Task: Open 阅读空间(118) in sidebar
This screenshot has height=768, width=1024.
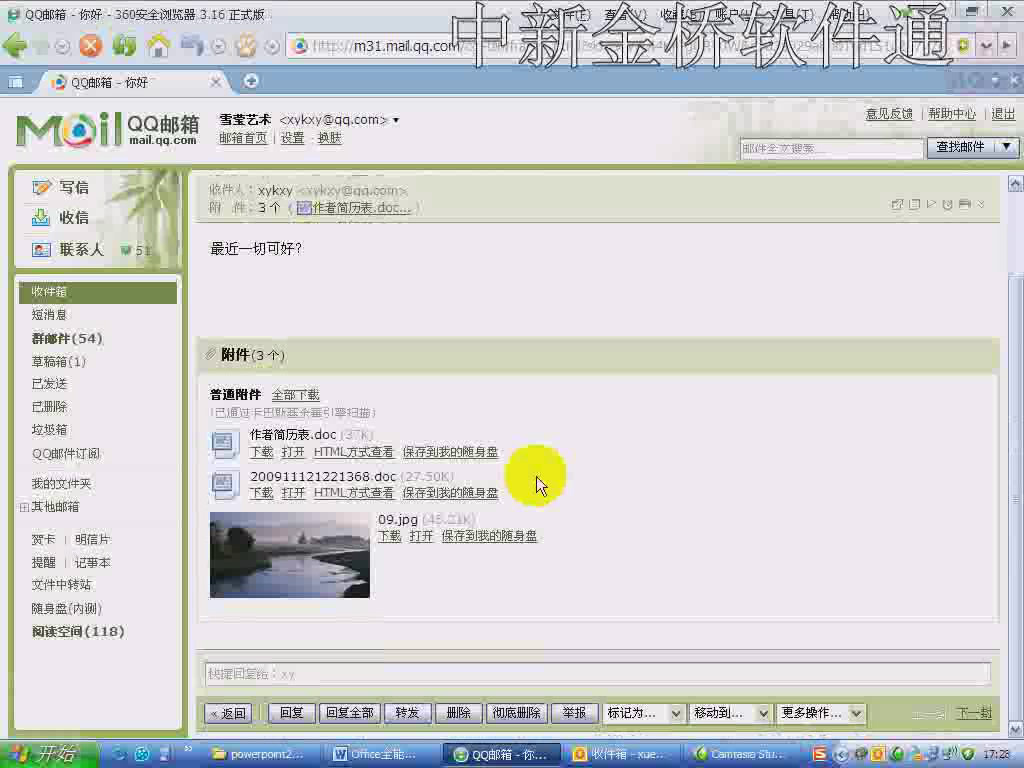Action: [x=78, y=632]
